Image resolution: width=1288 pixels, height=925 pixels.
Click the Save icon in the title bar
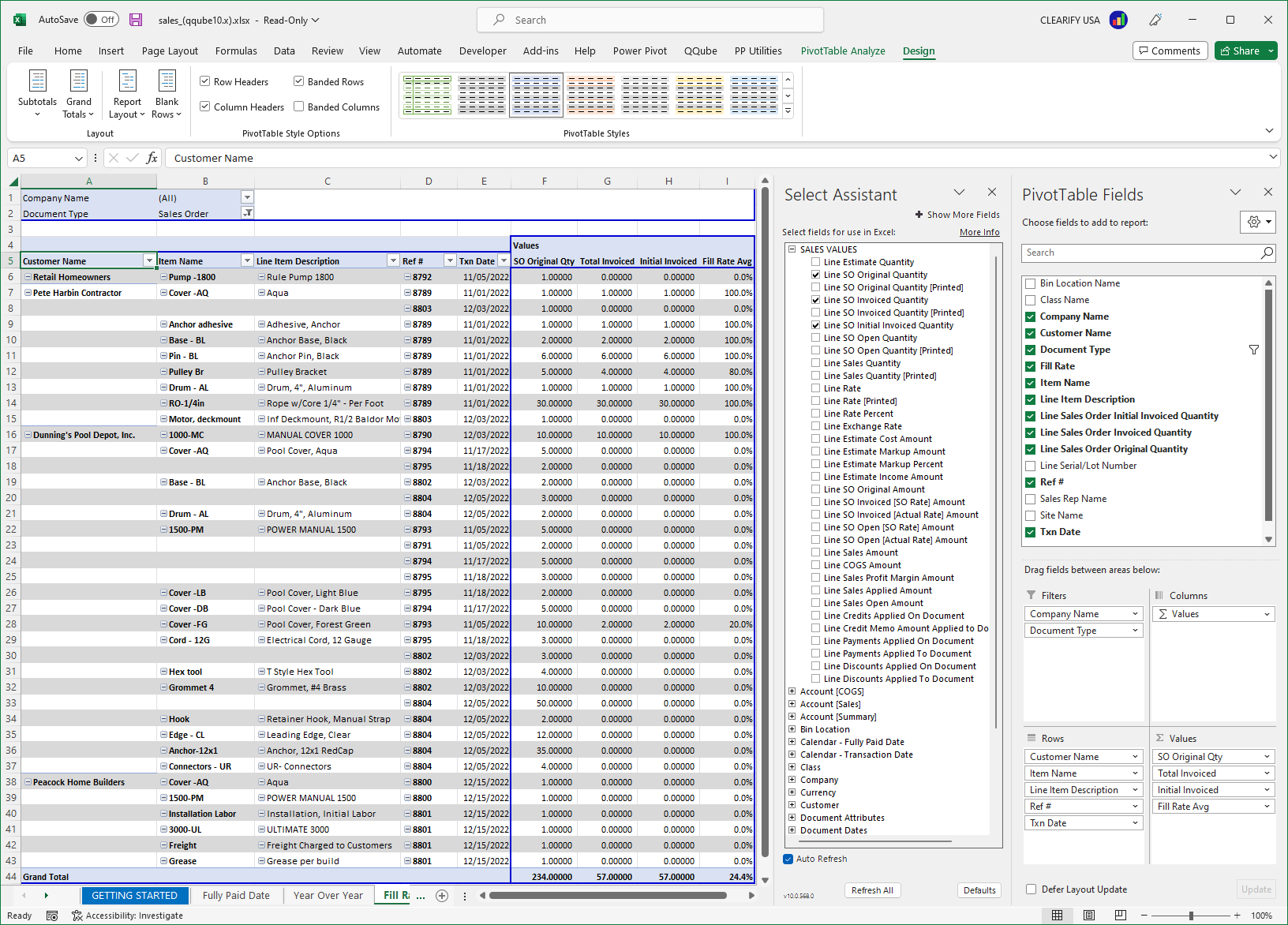pos(136,20)
